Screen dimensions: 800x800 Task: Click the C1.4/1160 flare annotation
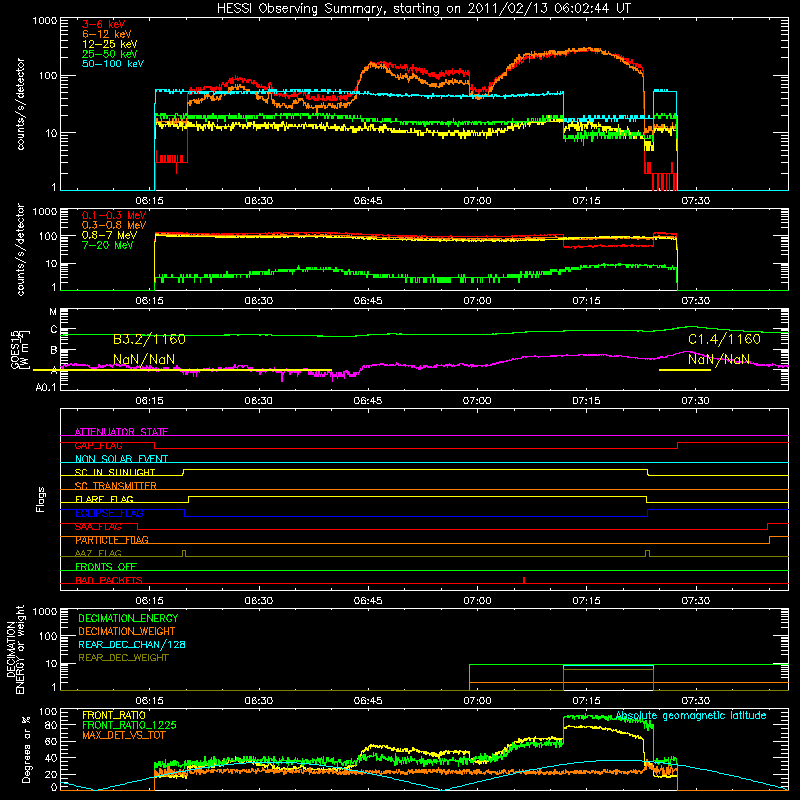coord(724,339)
